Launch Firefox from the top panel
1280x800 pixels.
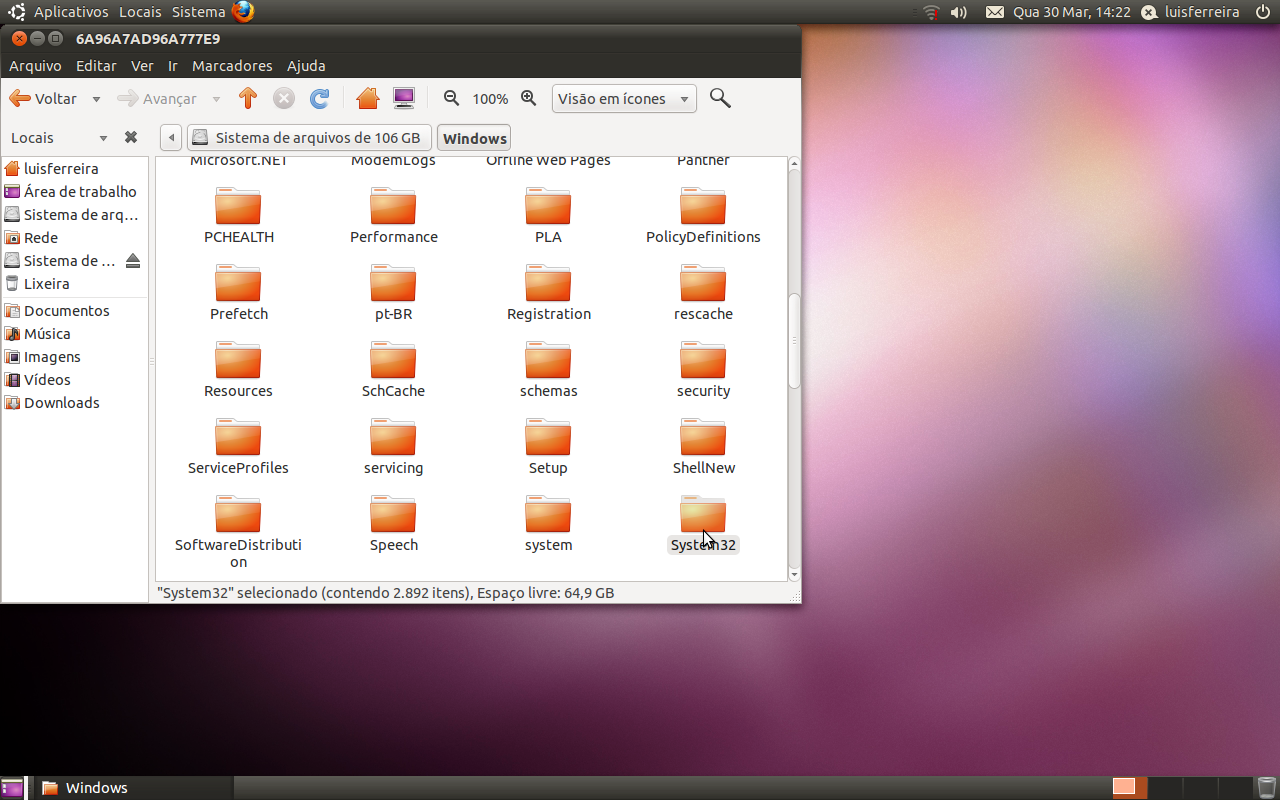(x=243, y=12)
